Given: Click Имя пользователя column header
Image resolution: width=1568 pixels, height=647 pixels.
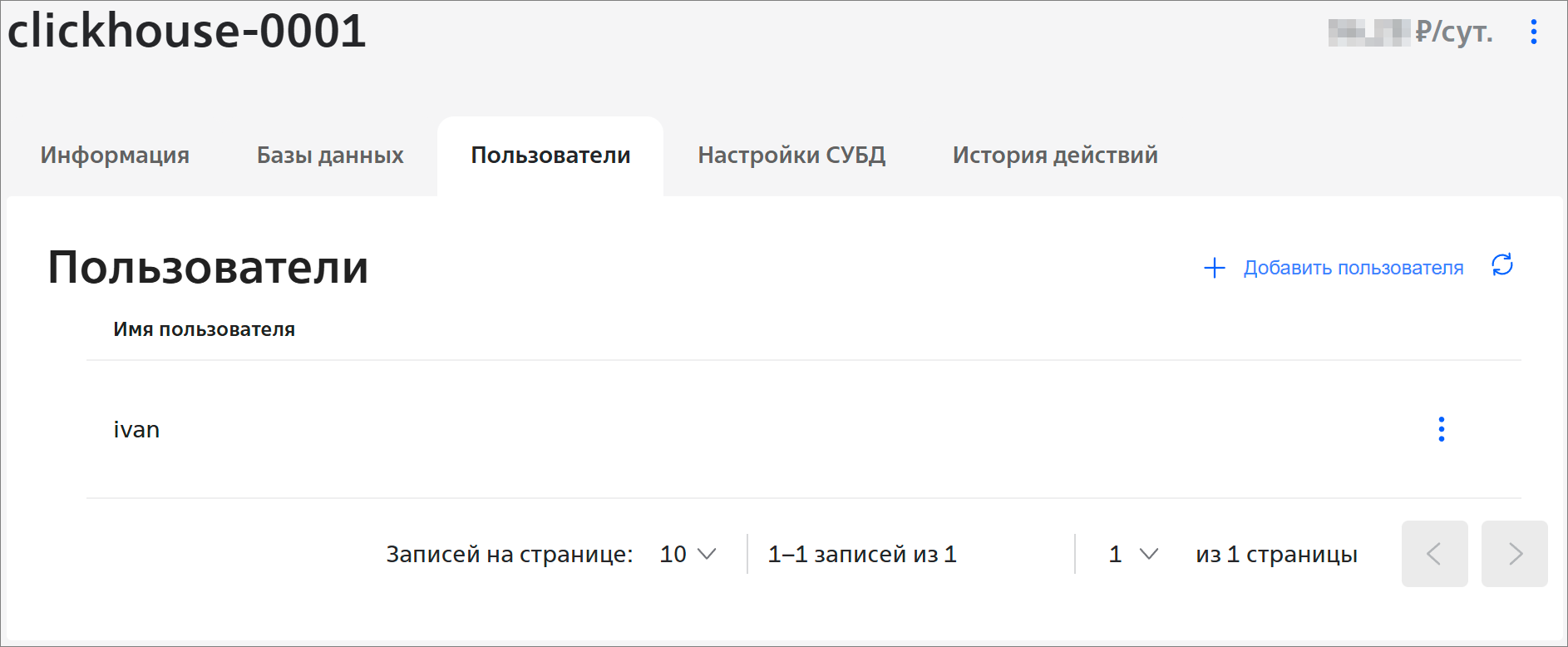Looking at the screenshot, I should (204, 329).
